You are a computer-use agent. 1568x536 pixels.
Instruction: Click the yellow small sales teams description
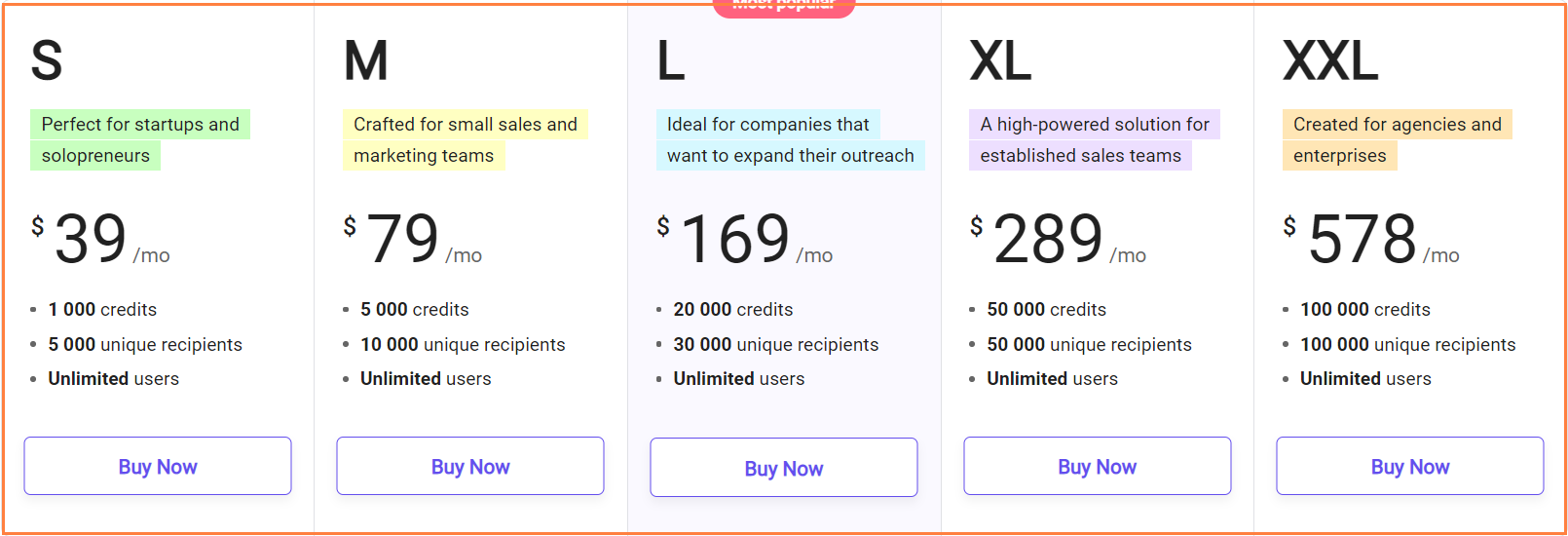click(x=465, y=139)
